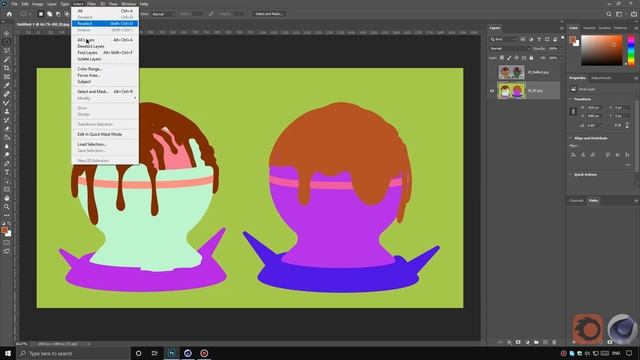Collapse the Transform section
The width and height of the screenshot is (640, 360).
pos(571,99)
